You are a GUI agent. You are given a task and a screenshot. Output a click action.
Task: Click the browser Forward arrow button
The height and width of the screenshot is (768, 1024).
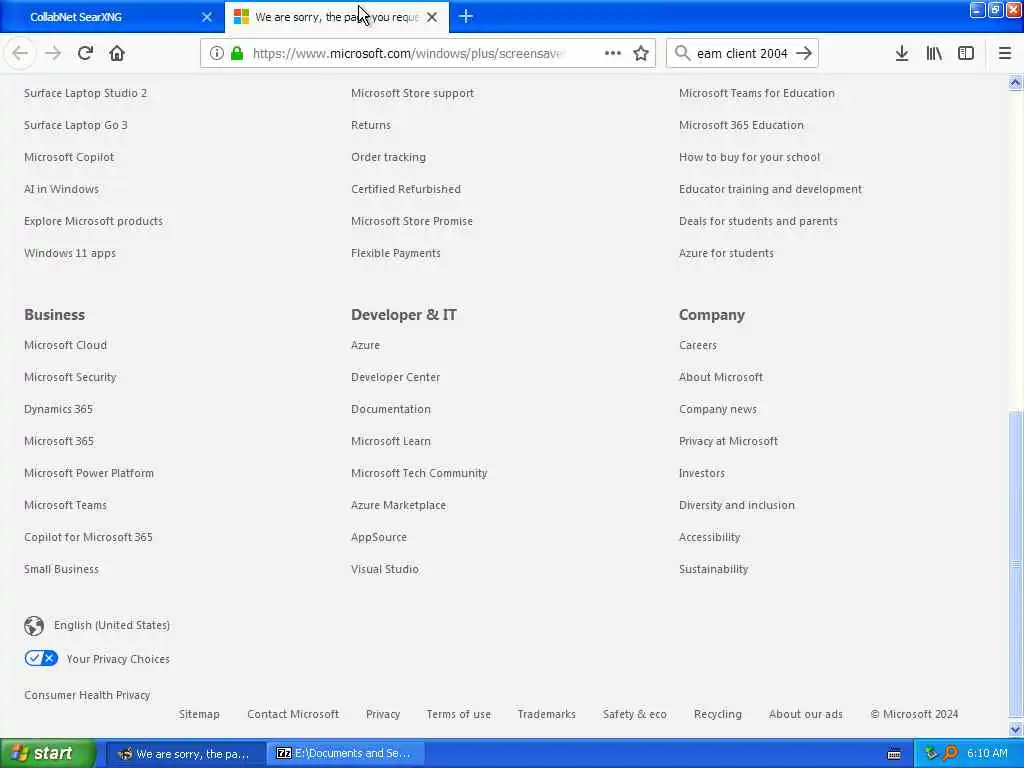click(x=53, y=54)
